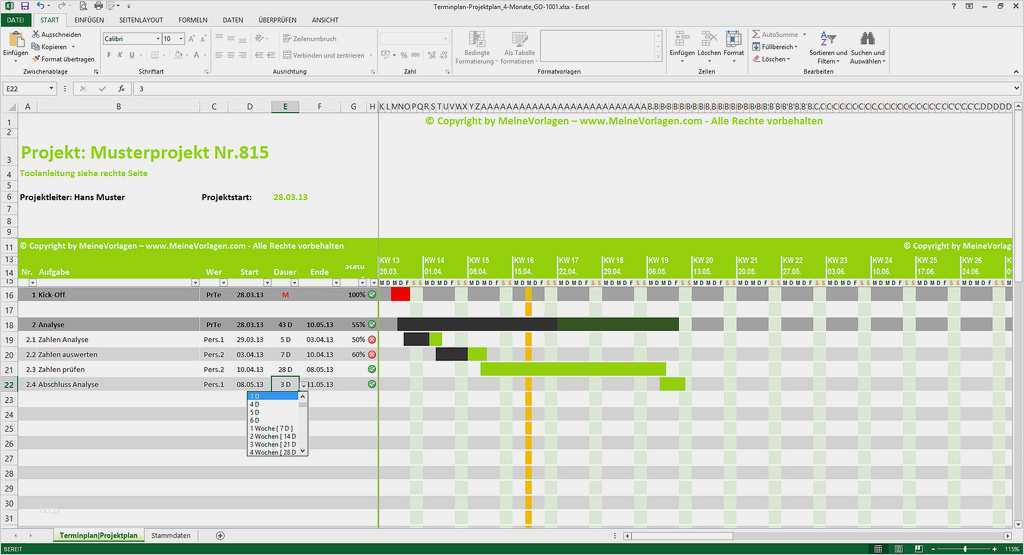Screen dimensions: 1024x555
Task: Toggle bold formatting in Schriftart group
Action: pos(108,55)
